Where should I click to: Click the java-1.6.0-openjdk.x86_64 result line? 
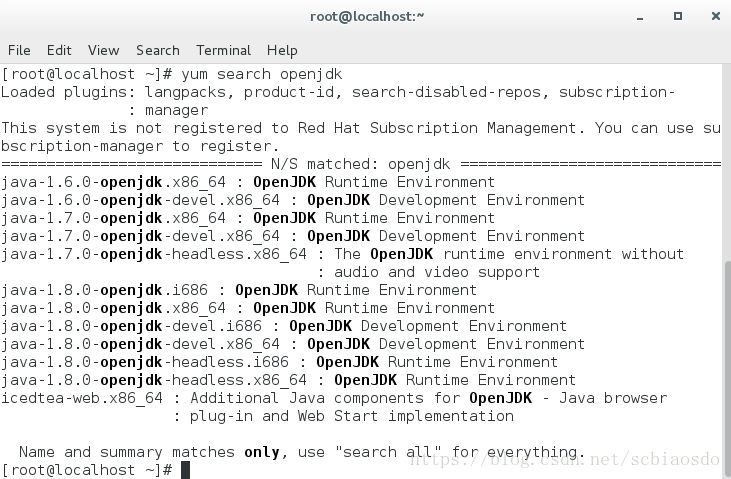click(248, 182)
